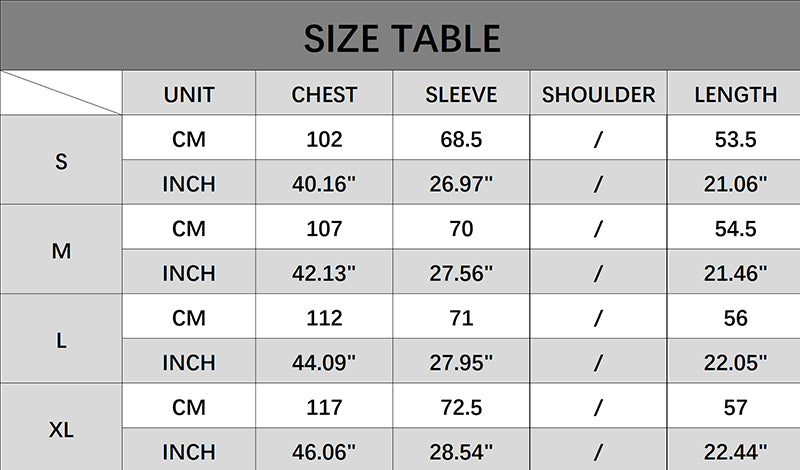
Task: Click the sleeve value 72.5
Action: (461, 408)
